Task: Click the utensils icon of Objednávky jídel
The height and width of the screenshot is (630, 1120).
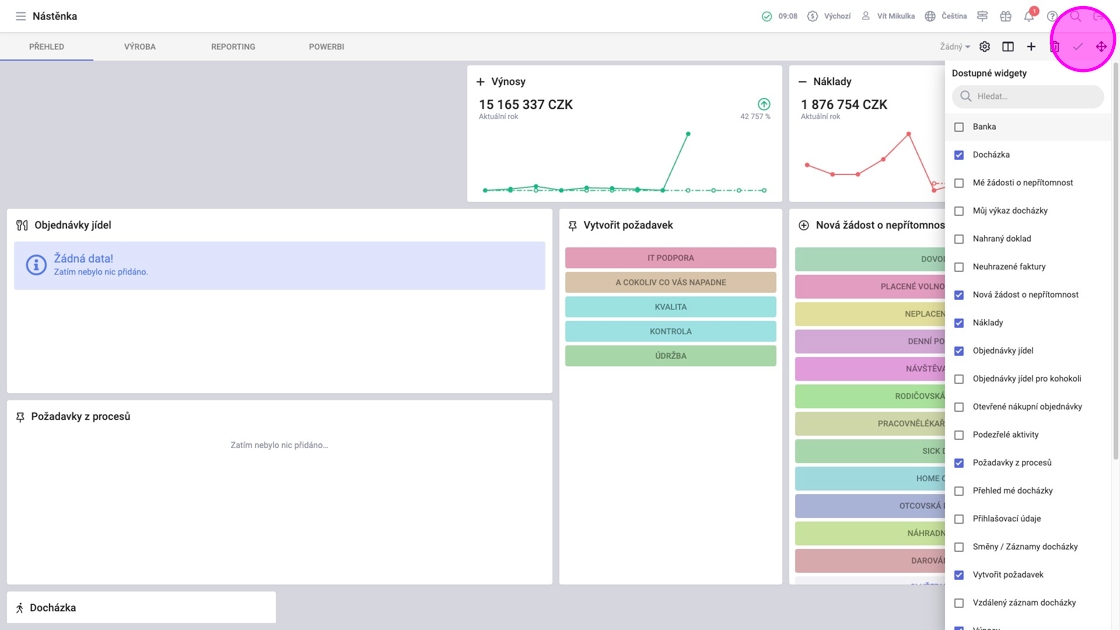Action: coord(22,225)
